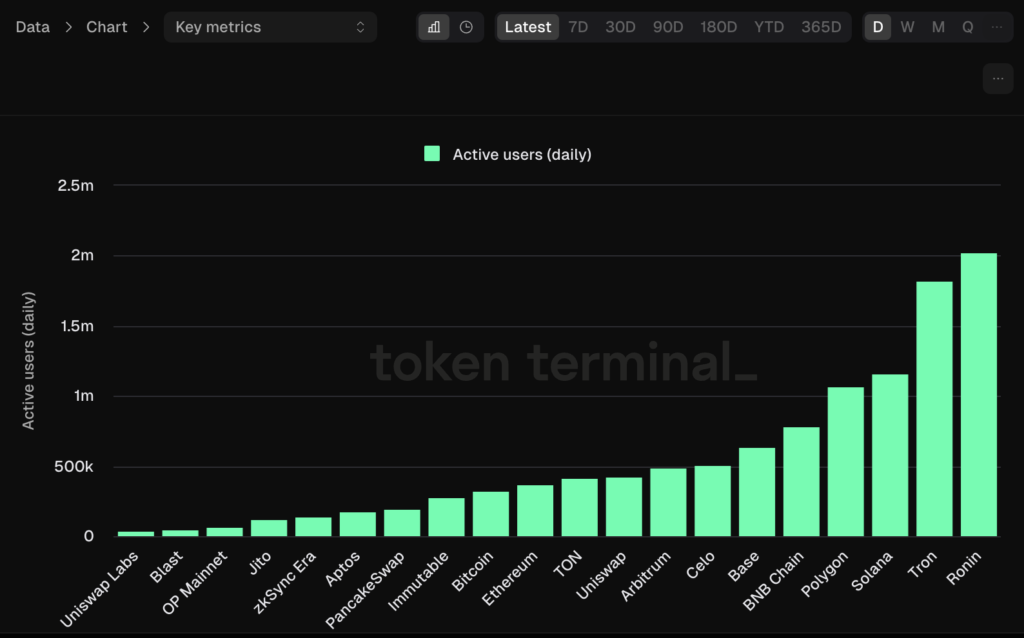Click the Ronin bar
The image size is (1024, 638).
coord(978,394)
